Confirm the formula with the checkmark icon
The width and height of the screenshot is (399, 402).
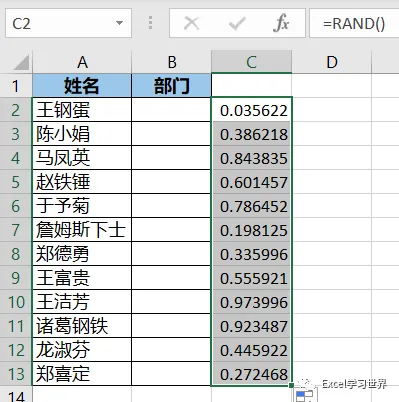[x=237, y=24]
